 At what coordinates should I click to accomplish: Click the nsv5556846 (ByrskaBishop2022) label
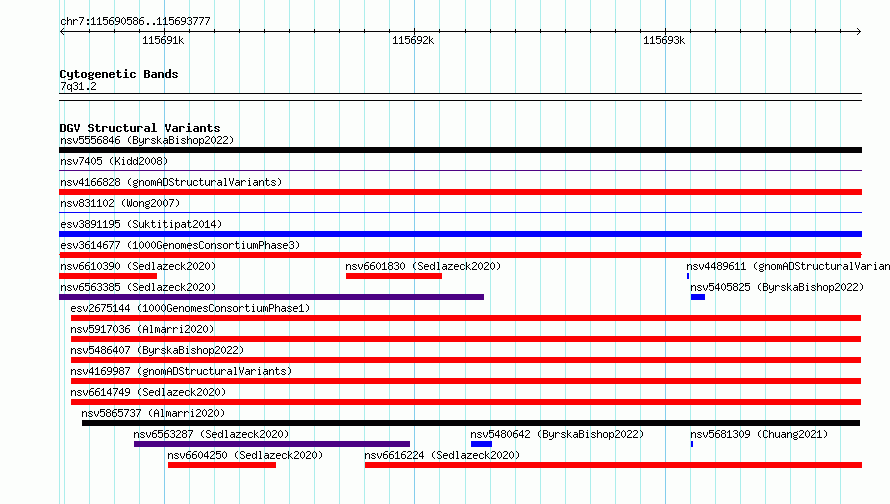[x=147, y=140]
